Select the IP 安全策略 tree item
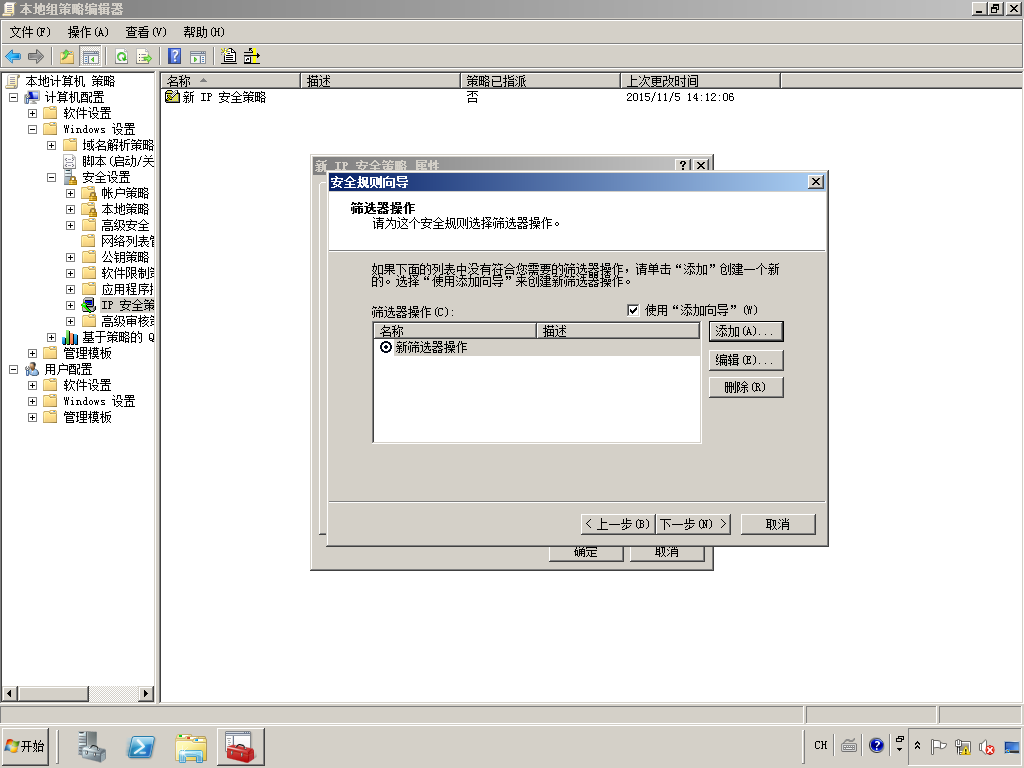 coord(128,305)
